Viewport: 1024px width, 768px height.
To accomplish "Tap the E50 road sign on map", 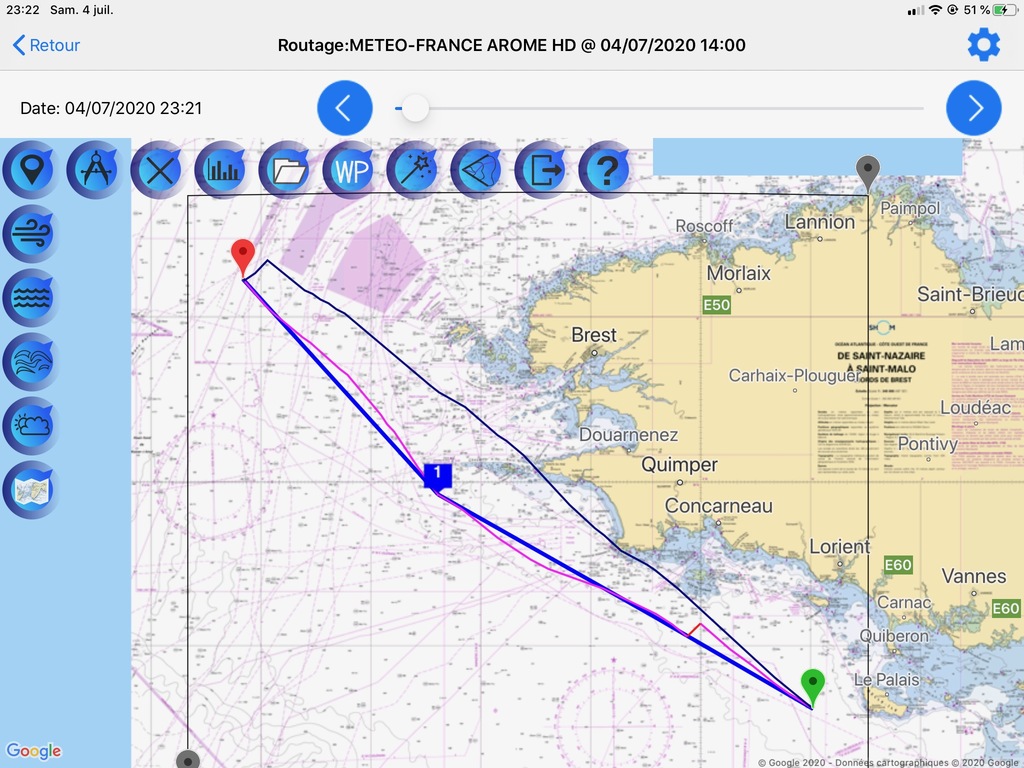I will click(x=716, y=305).
